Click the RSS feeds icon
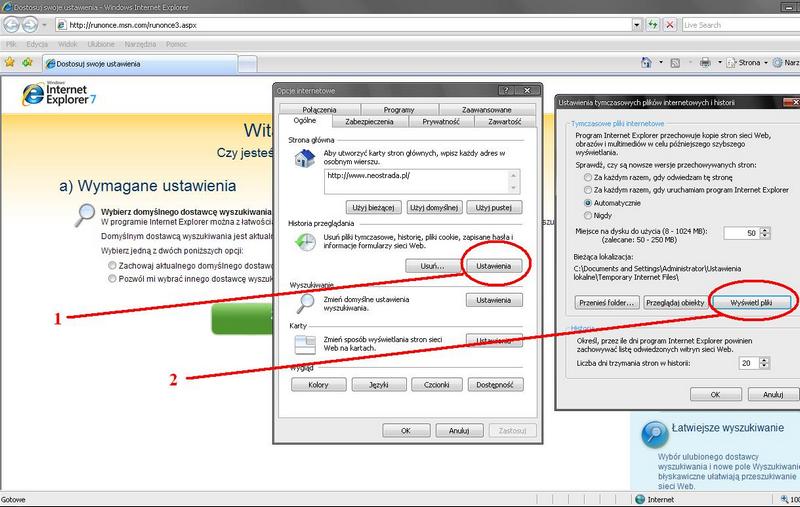The image size is (800, 507). pos(673,63)
